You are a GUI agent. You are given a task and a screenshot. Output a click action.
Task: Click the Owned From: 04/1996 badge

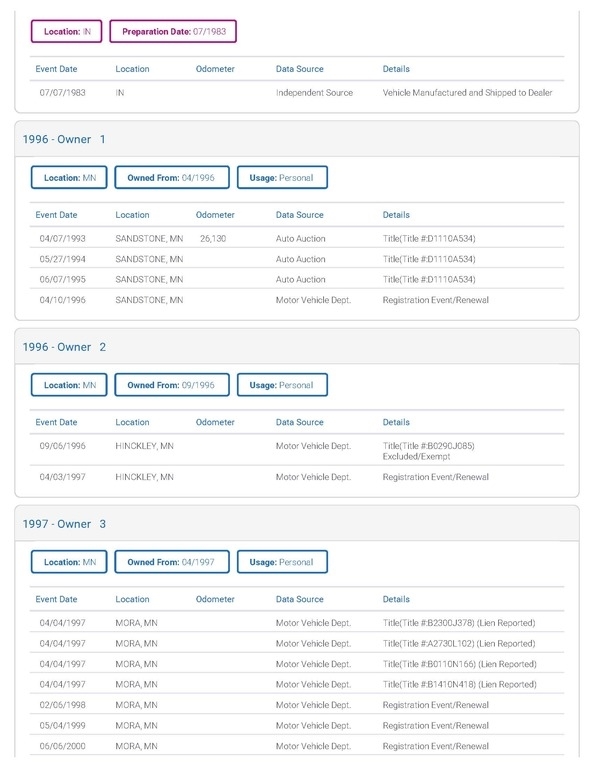click(x=172, y=177)
